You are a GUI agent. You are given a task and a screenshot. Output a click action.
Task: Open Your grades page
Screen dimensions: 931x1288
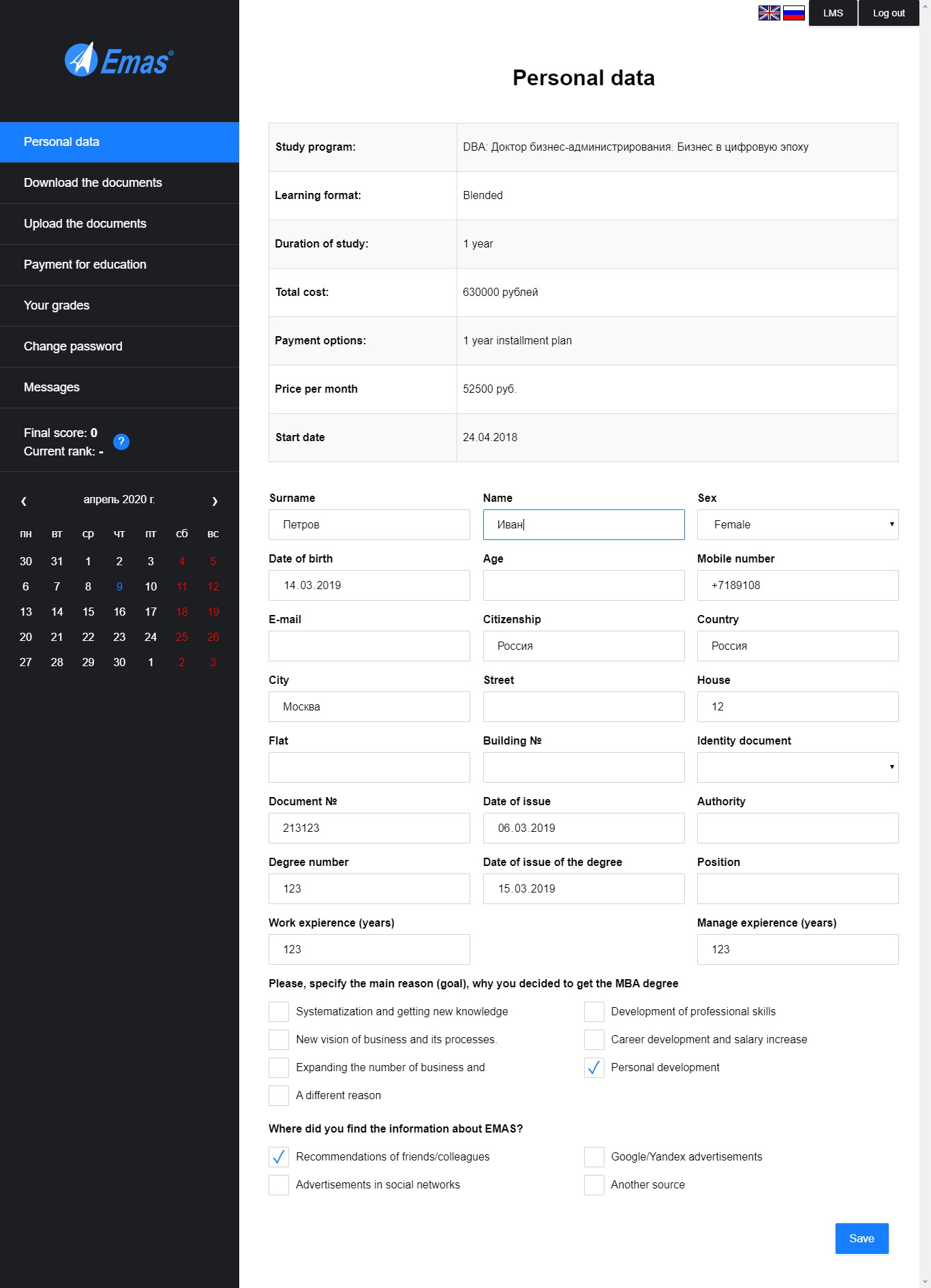(x=119, y=305)
